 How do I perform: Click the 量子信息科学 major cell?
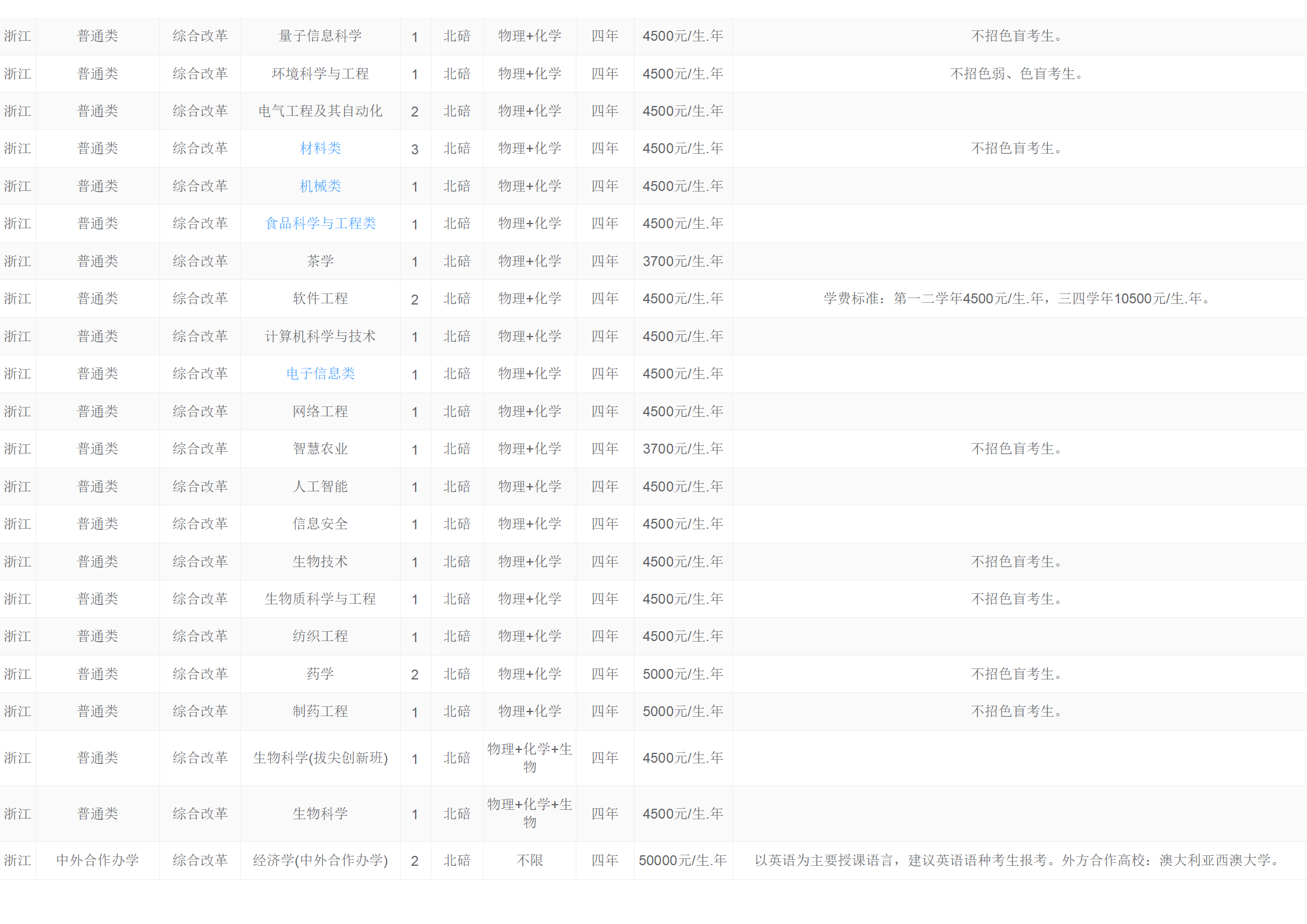[320, 36]
